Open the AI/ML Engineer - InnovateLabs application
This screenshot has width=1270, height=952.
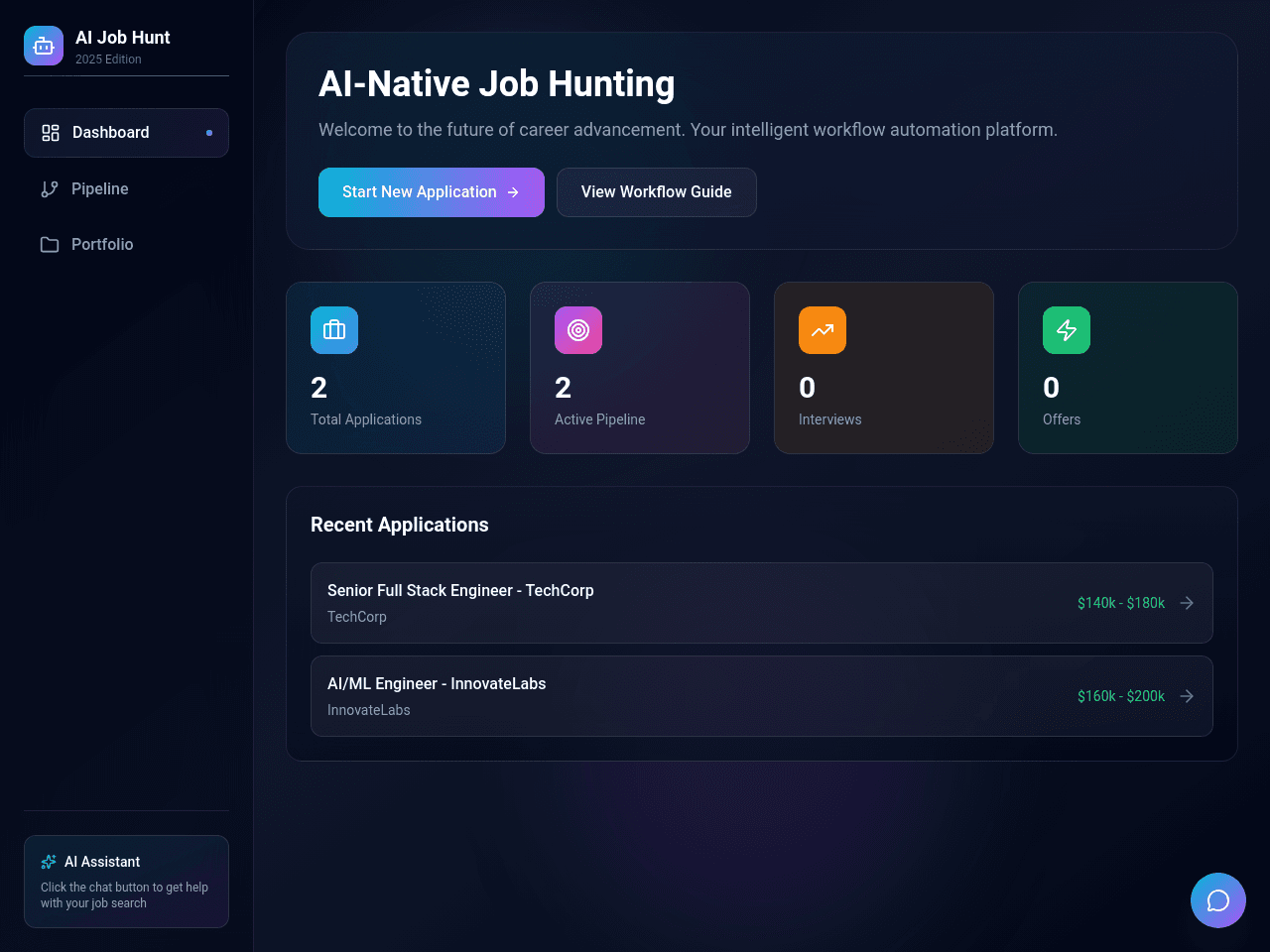click(x=762, y=696)
